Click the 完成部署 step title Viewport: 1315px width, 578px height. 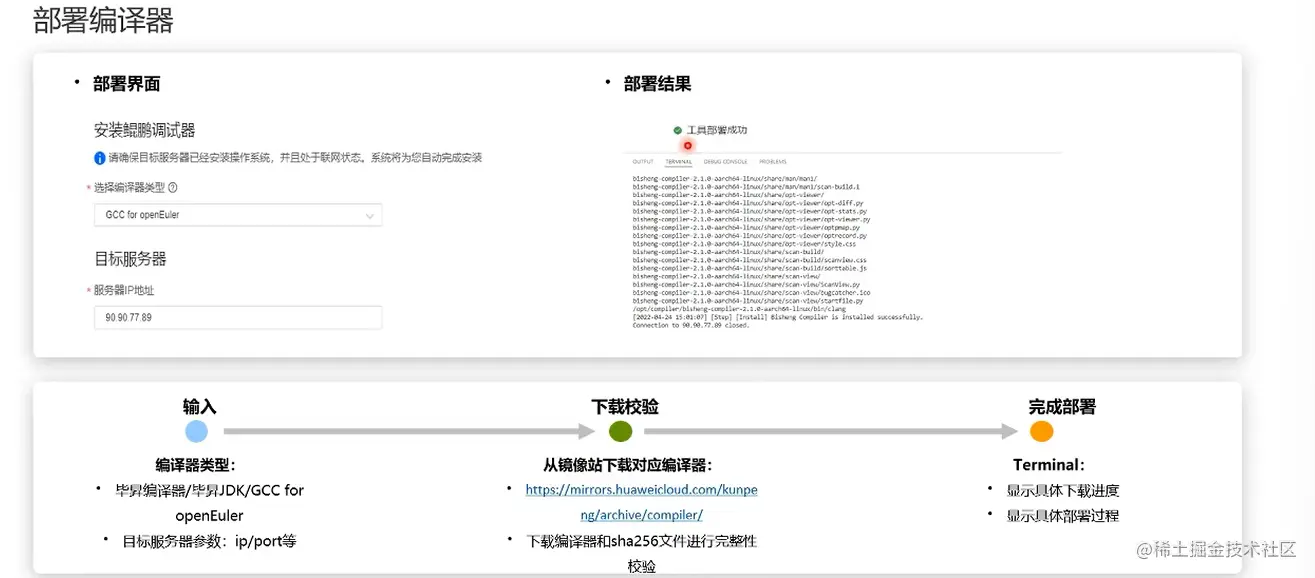(1062, 407)
